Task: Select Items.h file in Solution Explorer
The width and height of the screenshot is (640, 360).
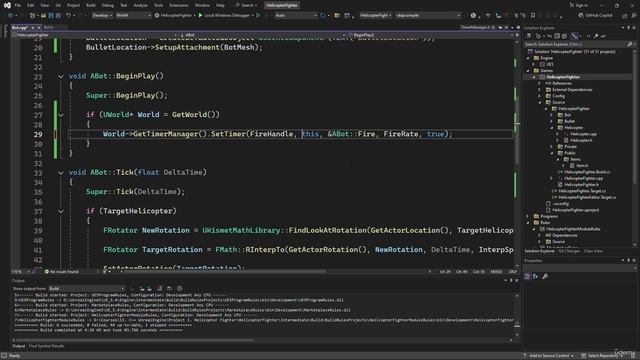Action: (x=582, y=166)
